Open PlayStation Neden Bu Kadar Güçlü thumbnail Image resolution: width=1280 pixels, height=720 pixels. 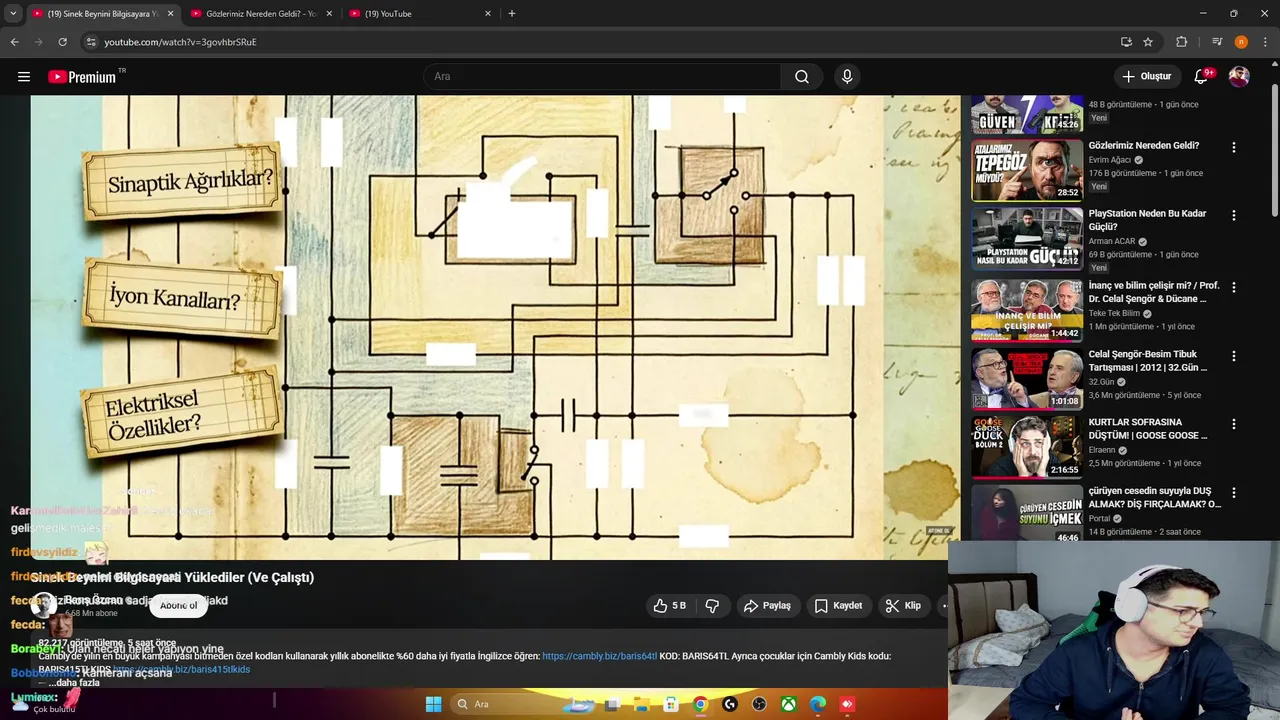tap(1027, 238)
